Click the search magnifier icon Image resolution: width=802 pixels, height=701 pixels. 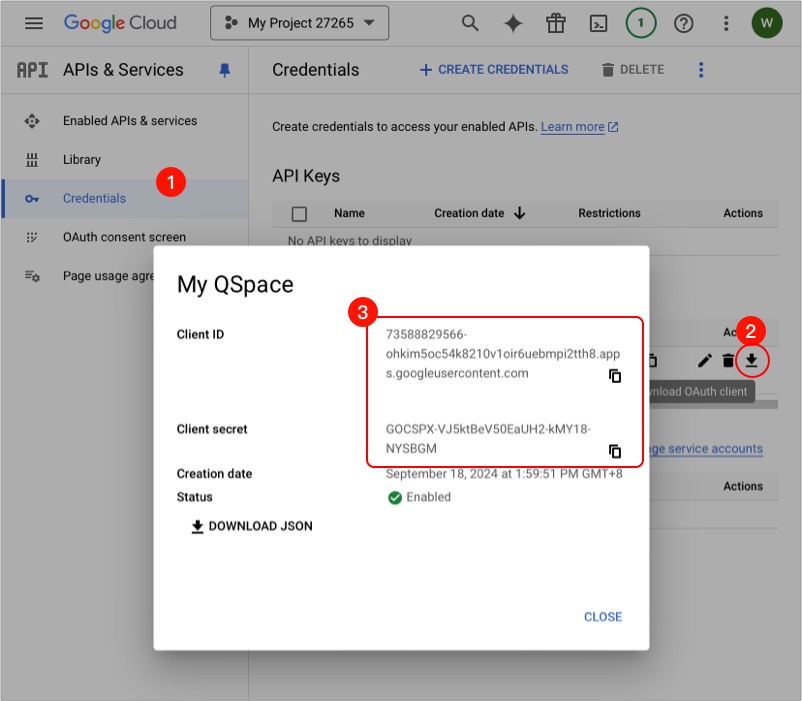tap(469, 23)
